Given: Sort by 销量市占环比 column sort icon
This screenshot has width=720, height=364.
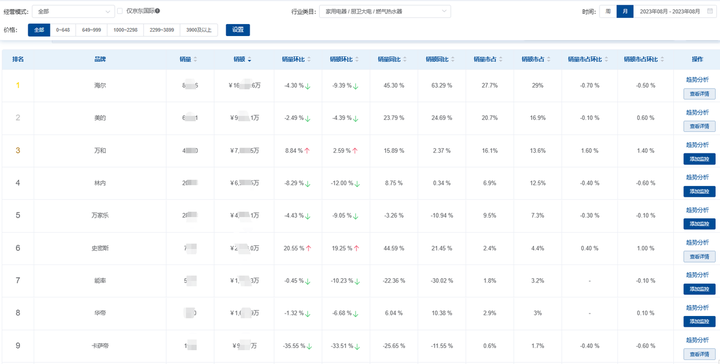Looking at the screenshot, I should pyautogui.click(x=606, y=60).
